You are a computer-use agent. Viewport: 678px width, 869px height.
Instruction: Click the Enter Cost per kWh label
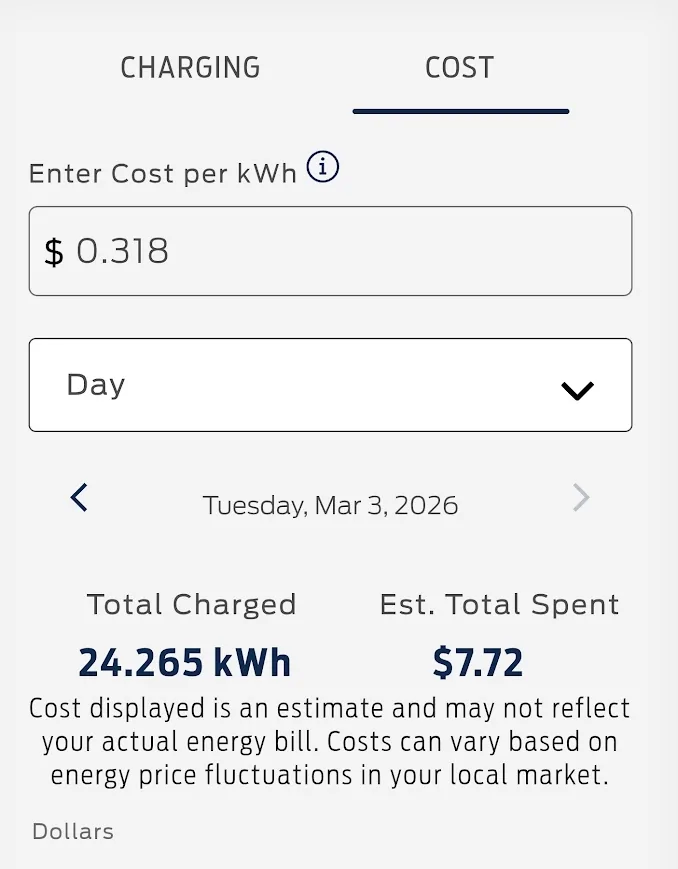(x=163, y=173)
